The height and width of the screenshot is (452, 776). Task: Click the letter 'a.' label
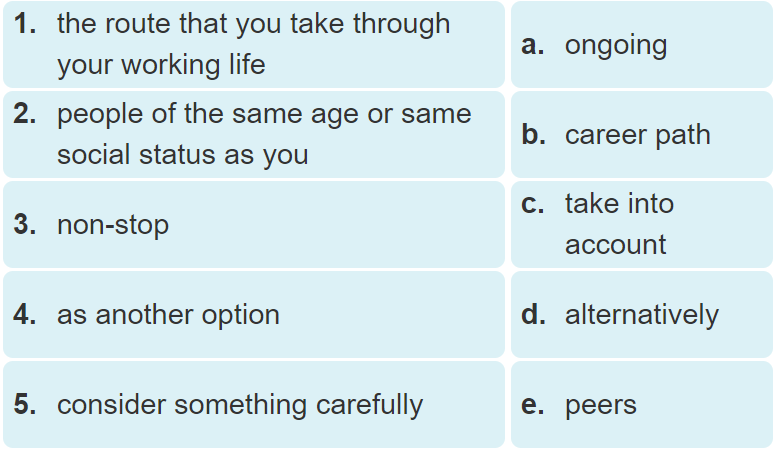(x=533, y=45)
